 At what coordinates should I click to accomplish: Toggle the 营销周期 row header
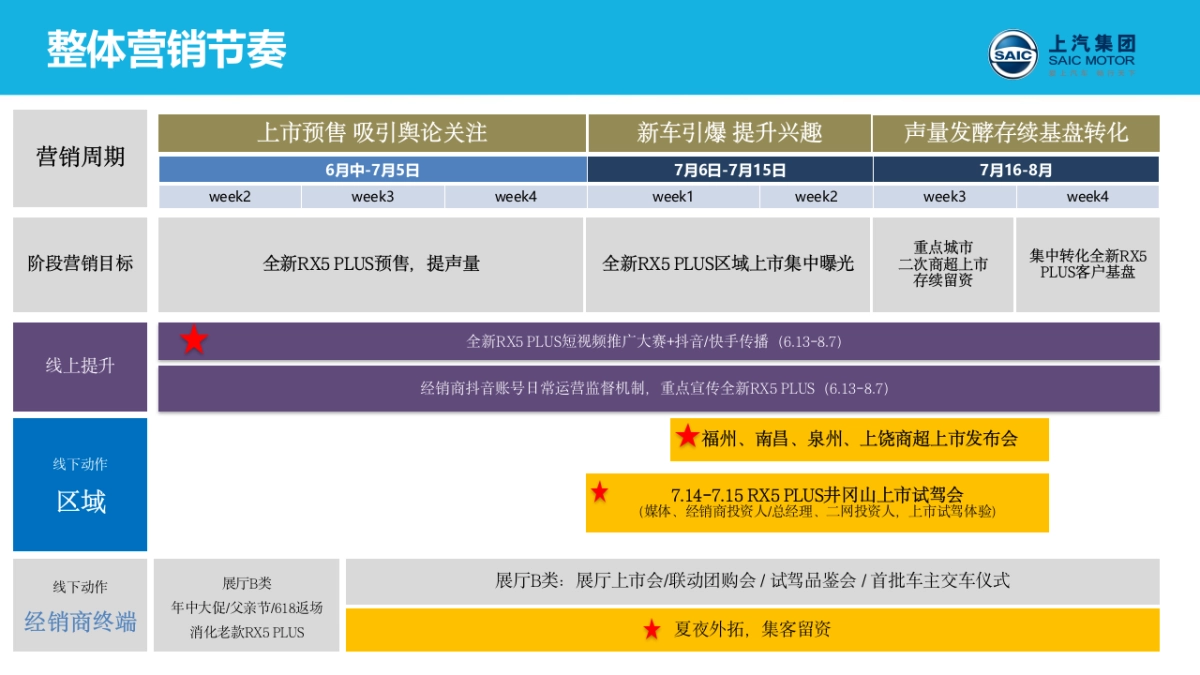tap(79, 157)
